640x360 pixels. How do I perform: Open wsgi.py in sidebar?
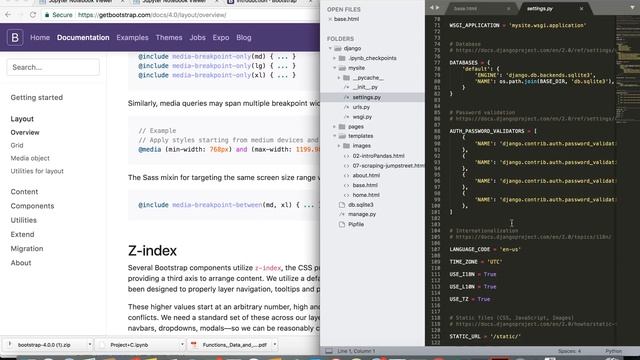[362, 117]
